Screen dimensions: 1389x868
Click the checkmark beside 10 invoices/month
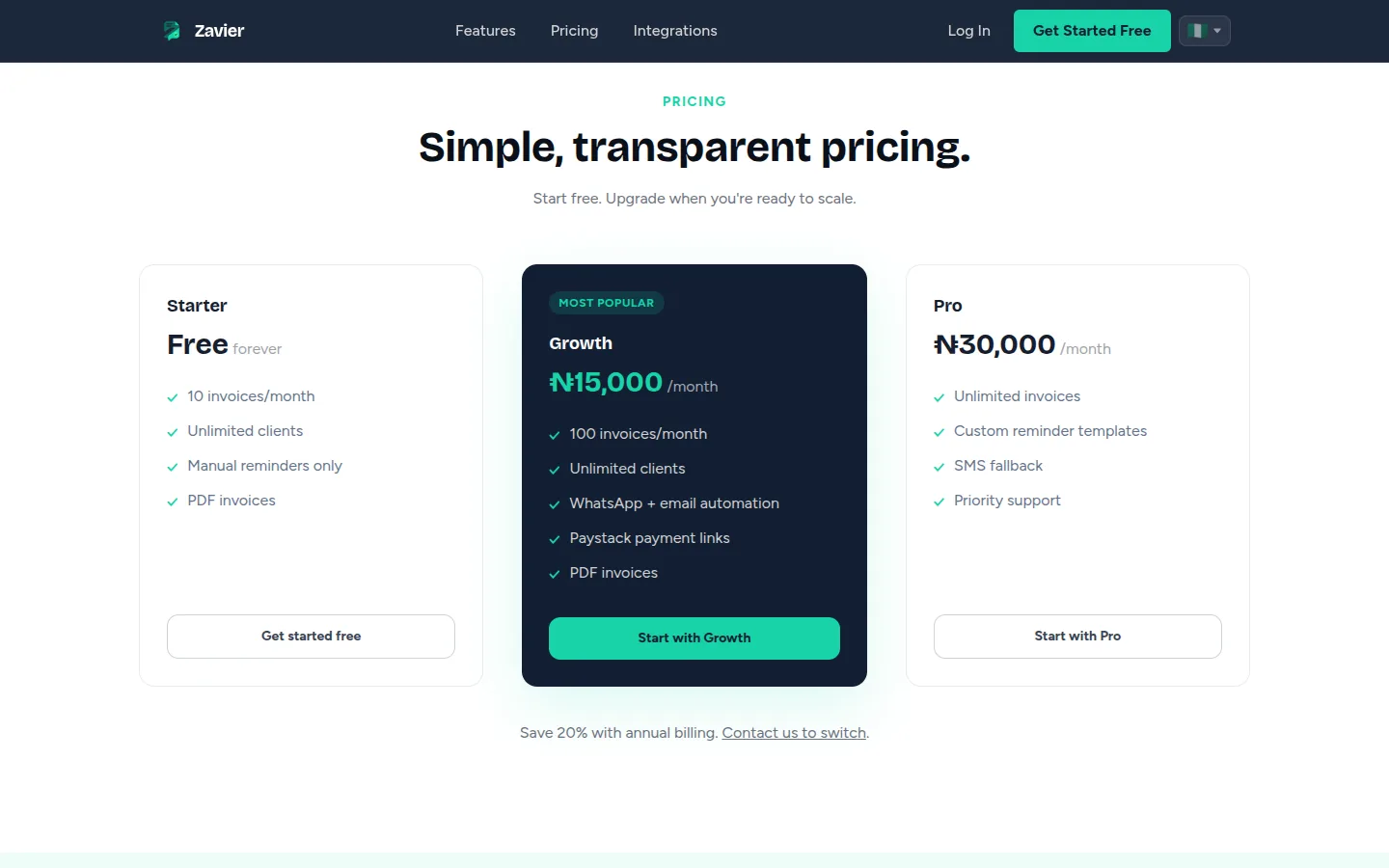click(173, 397)
